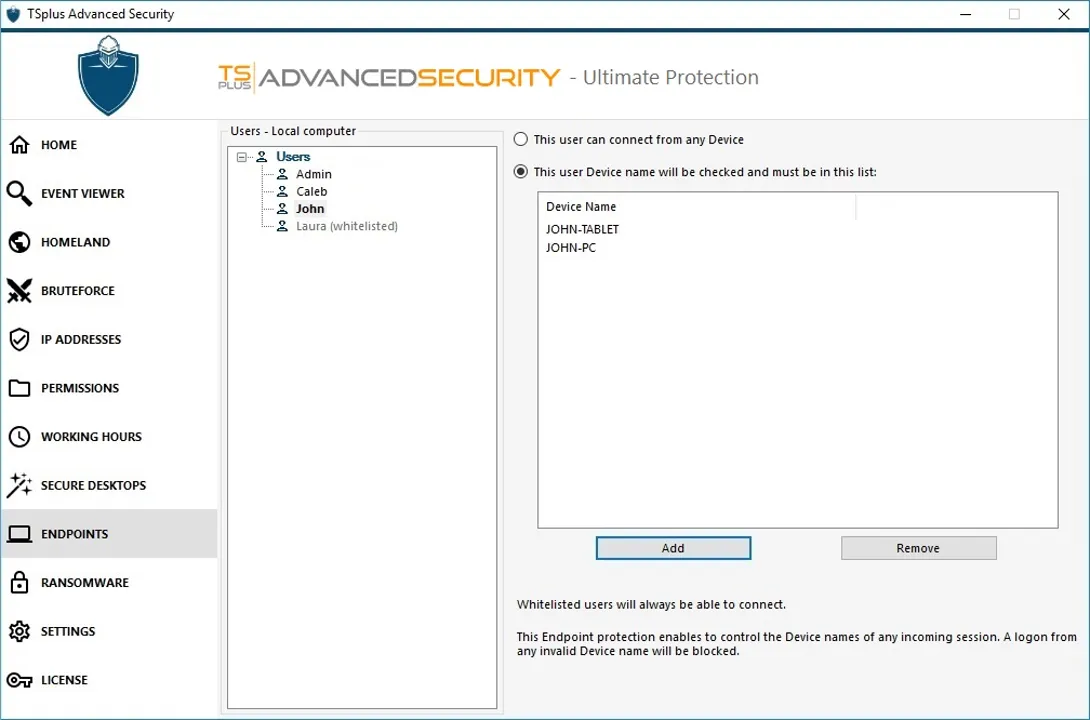Select user Admin in the tree
The height and width of the screenshot is (720, 1090).
[x=314, y=174]
